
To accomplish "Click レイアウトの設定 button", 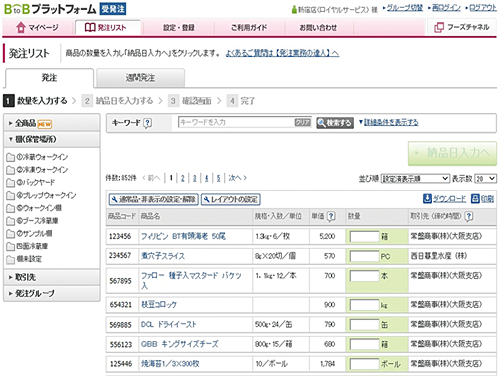I will tap(231, 199).
